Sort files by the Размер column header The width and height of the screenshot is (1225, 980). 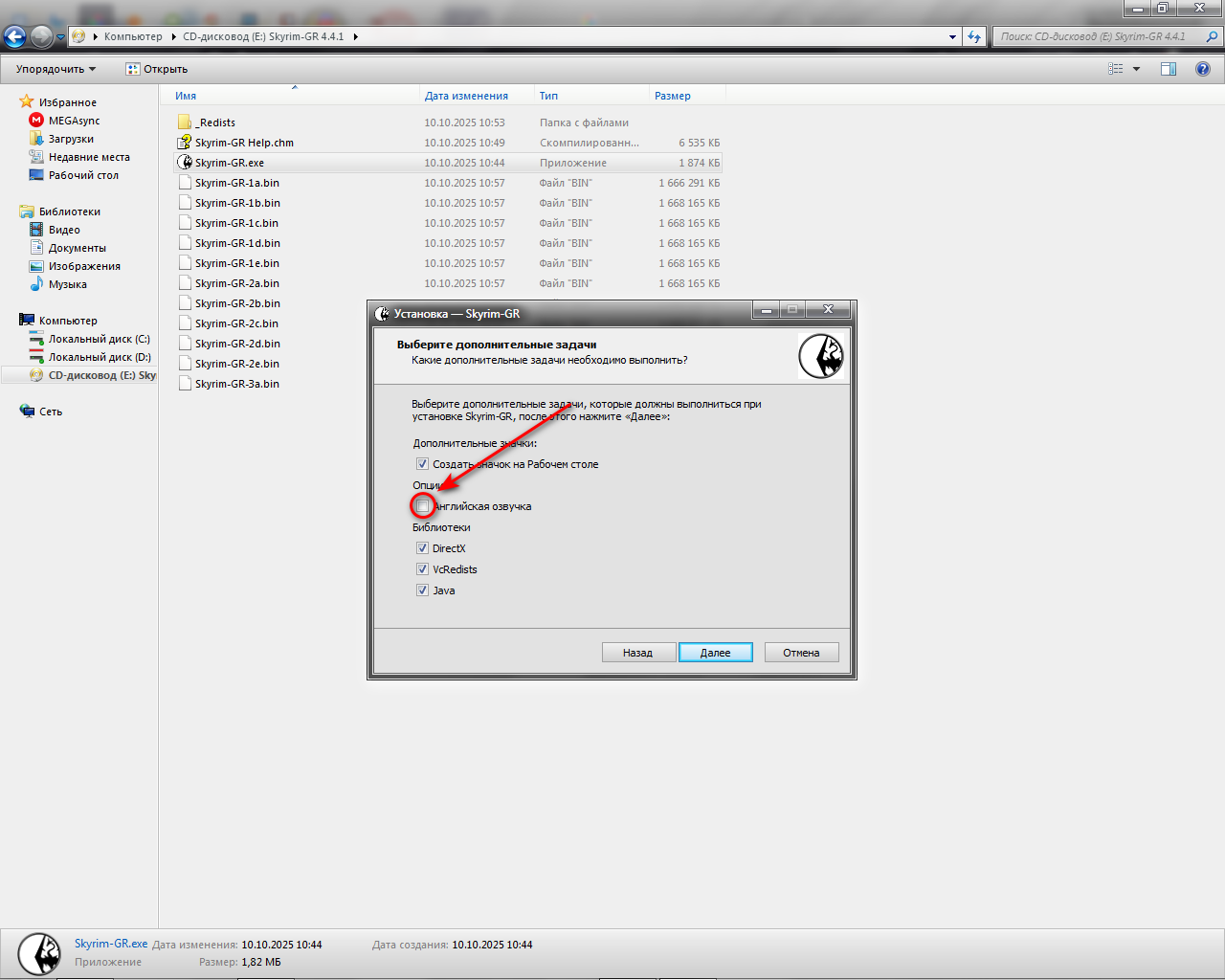coord(672,96)
